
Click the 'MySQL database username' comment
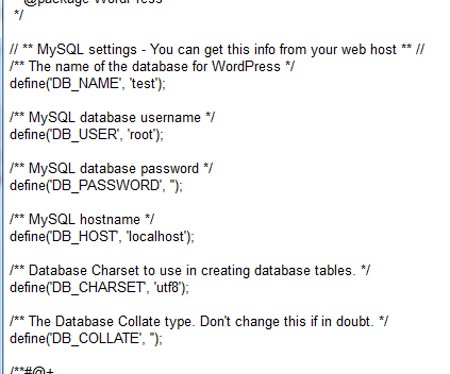[113, 118]
